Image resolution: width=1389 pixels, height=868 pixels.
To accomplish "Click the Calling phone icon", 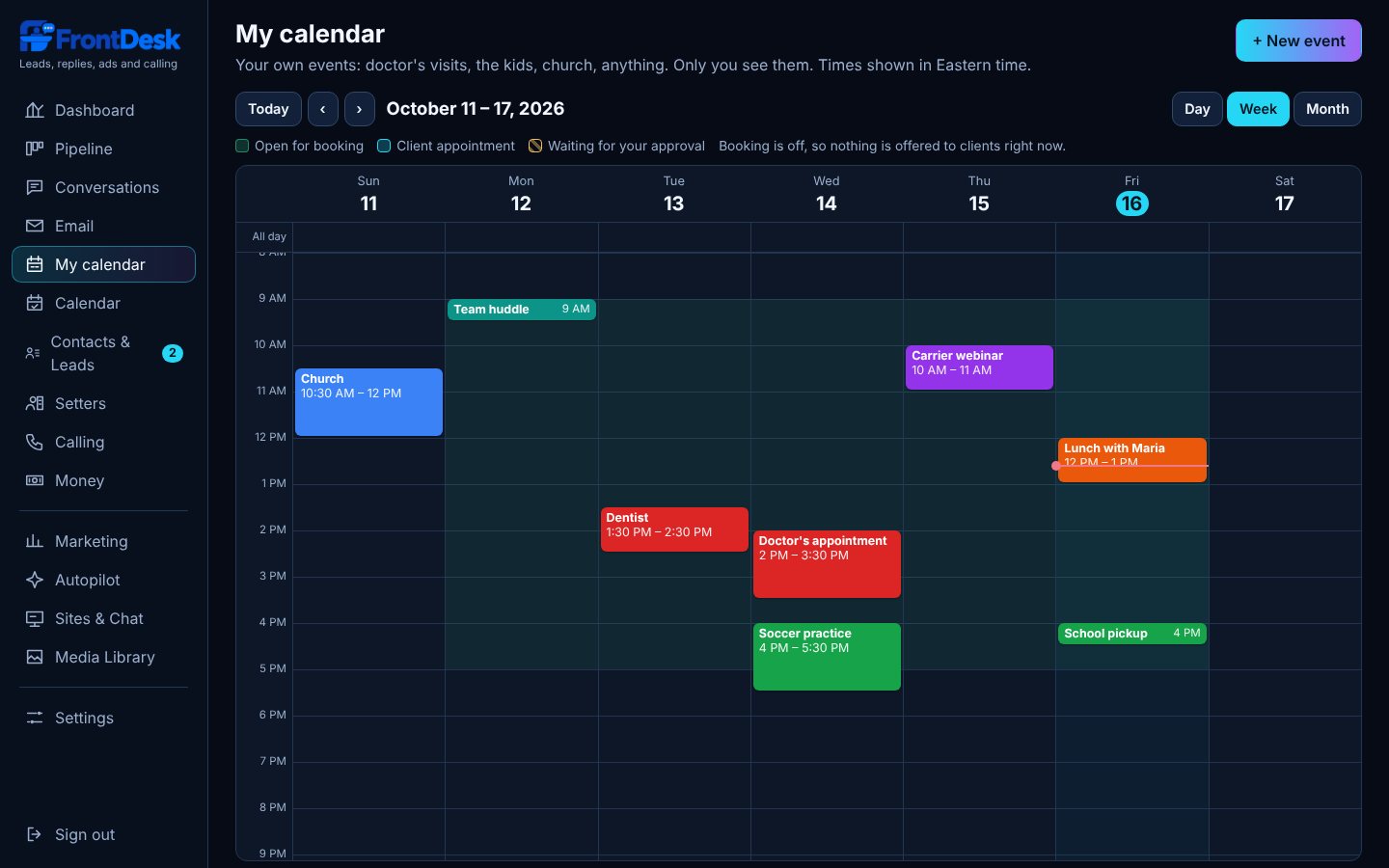I will click(x=35, y=442).
